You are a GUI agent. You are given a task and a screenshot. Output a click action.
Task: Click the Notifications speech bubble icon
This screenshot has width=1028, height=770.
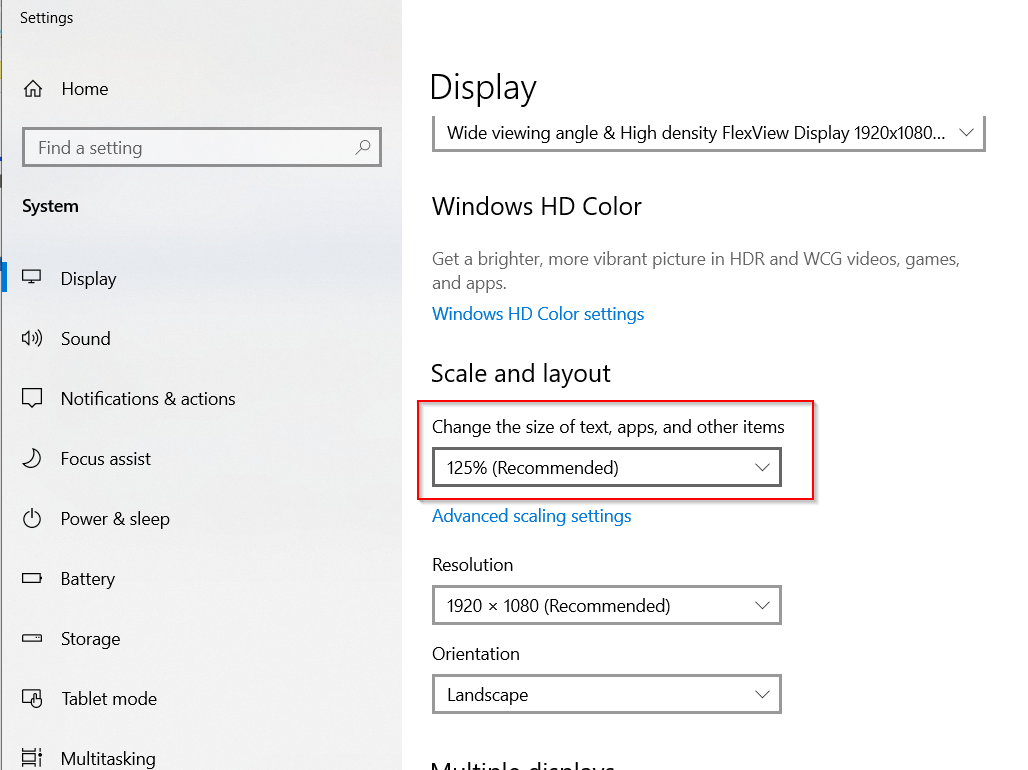tap(32, 398)
